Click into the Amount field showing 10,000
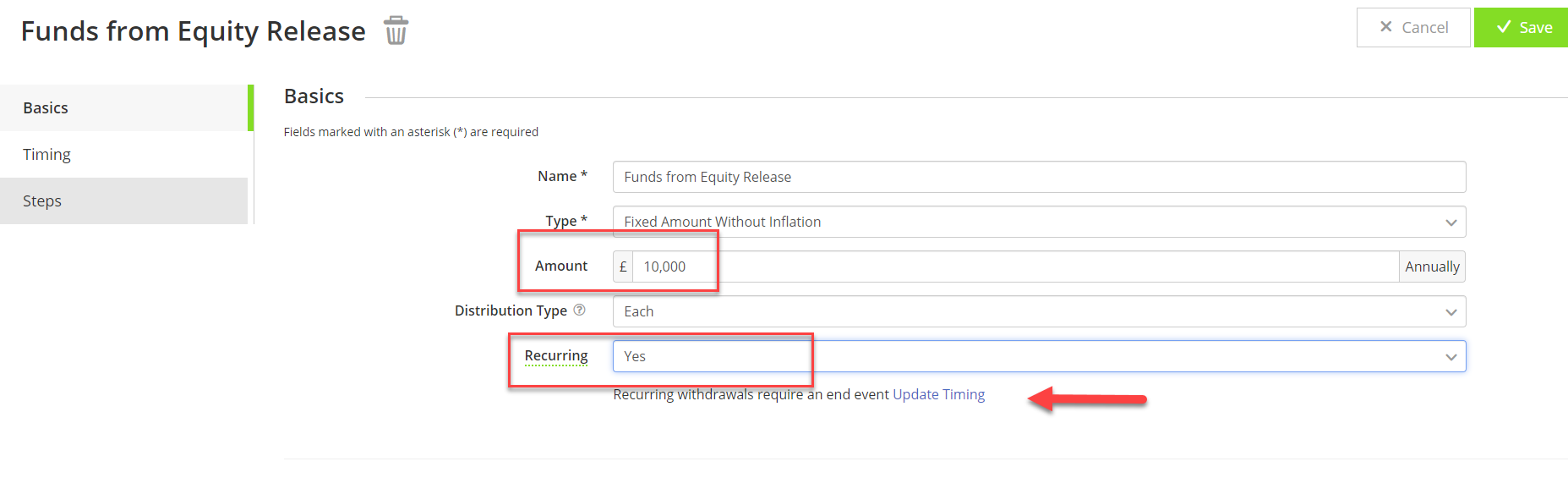Image resolution: width=1568 pixels, height=478 pixels. pos(1015,266)
